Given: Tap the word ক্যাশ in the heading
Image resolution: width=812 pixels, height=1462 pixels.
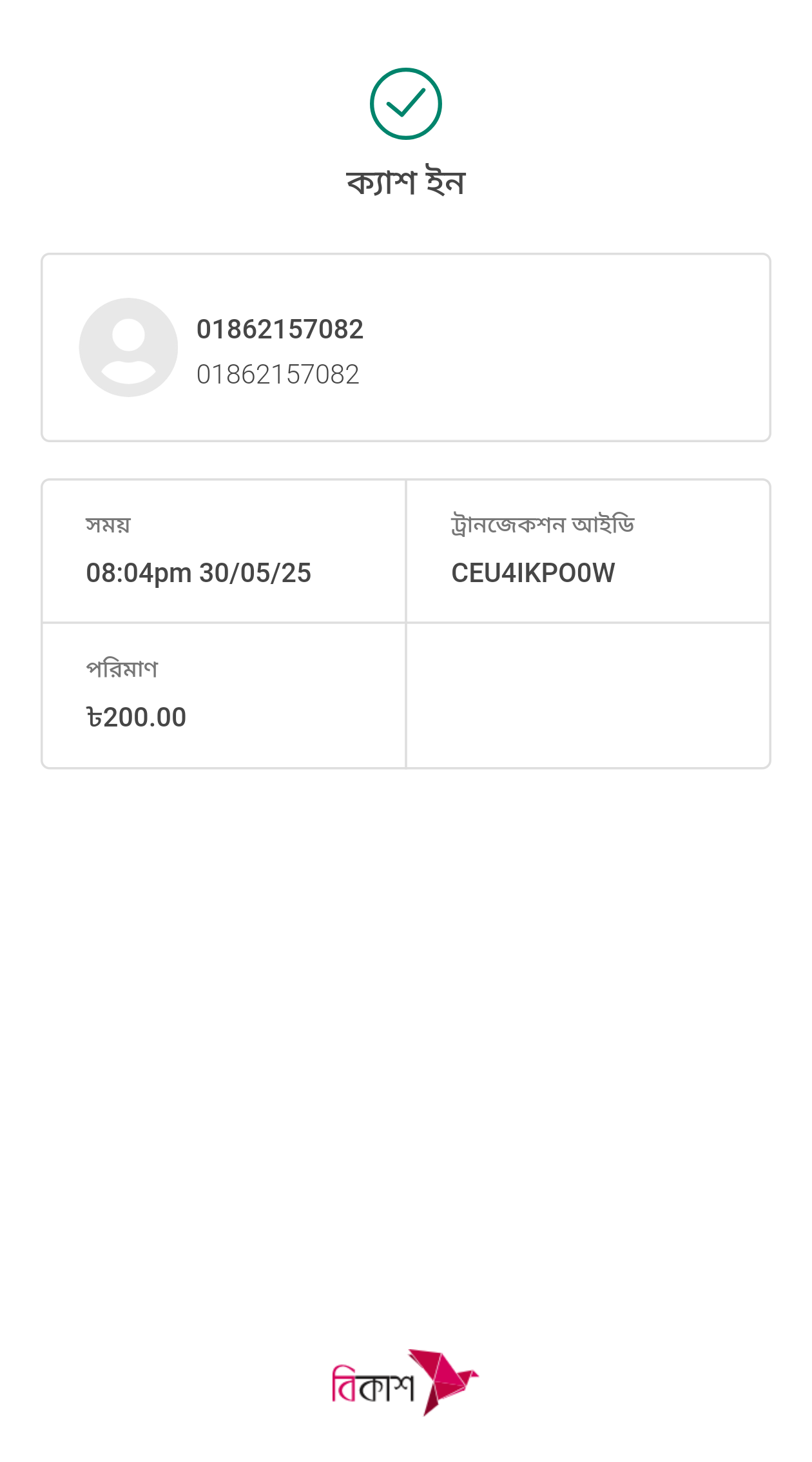Looking at the screenshot, I should [x=382, y=182].
